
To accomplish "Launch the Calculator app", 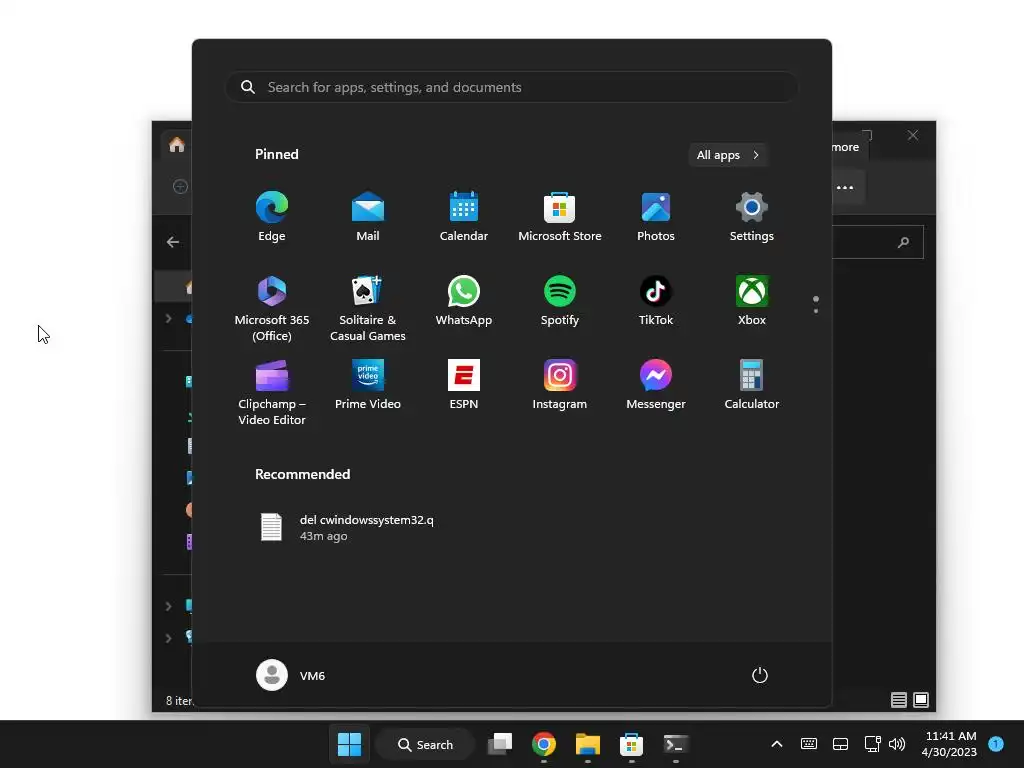I will (x=752, y=385).
